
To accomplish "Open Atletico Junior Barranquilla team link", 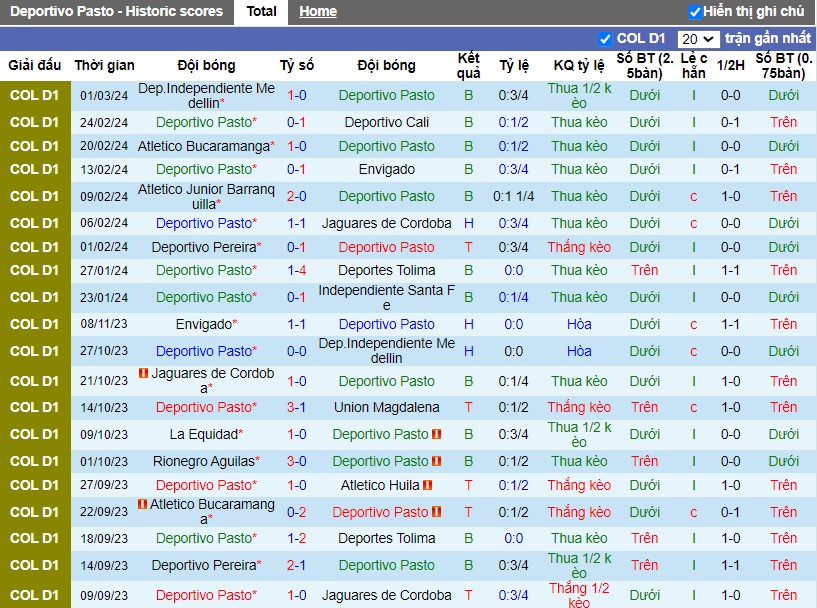I will (x=206, y=196).
